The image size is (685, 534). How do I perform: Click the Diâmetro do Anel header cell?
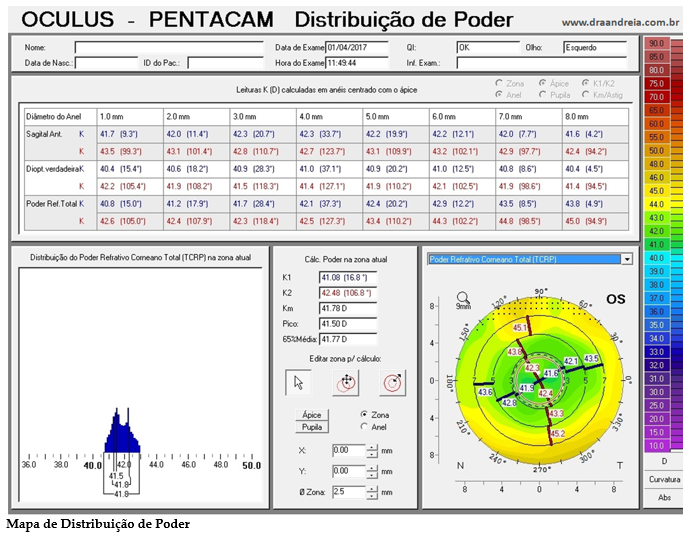pos(60,117)
